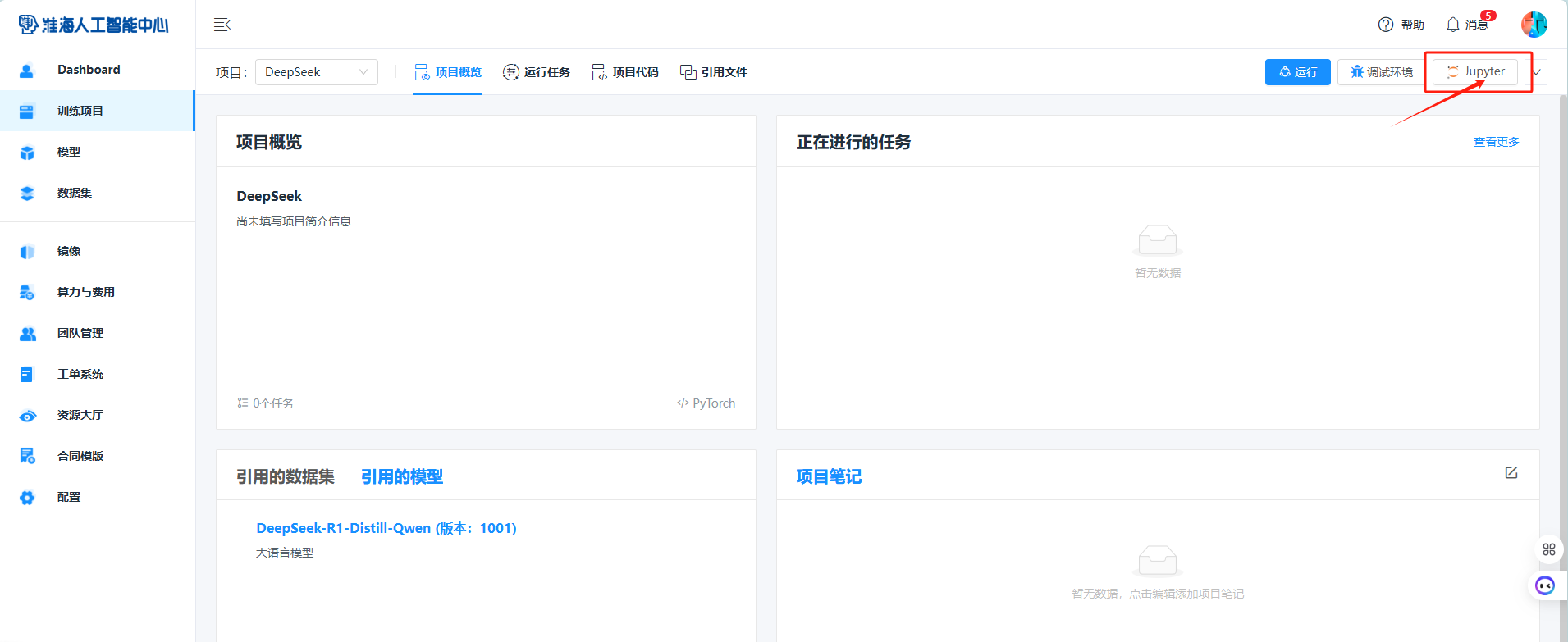The height and width of the screenshot is (642, 1568).
Task: Click the 算力与费用 icon
Action: (27, 293)
